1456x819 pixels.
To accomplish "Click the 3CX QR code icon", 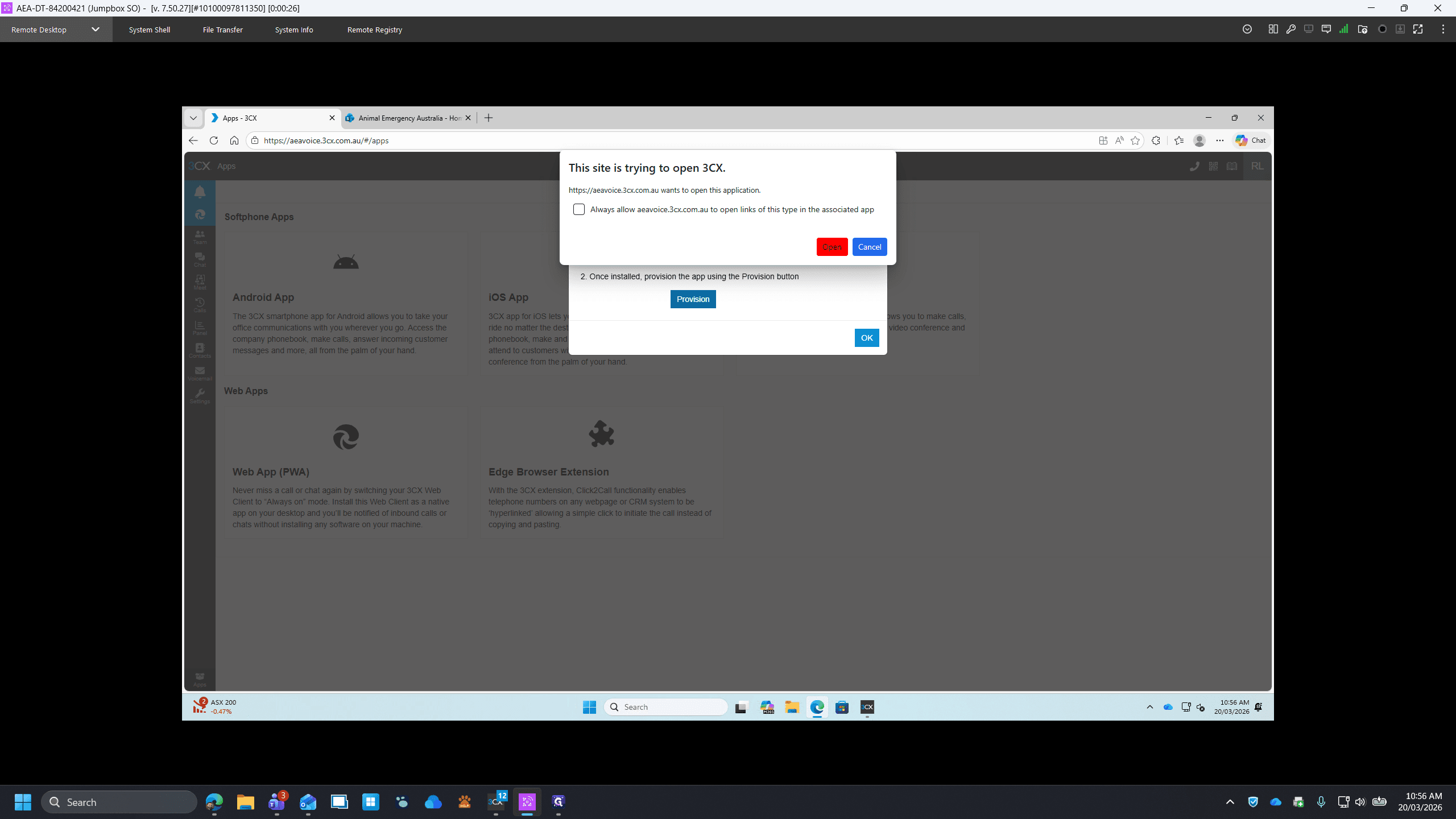I will pos(1213,166).
